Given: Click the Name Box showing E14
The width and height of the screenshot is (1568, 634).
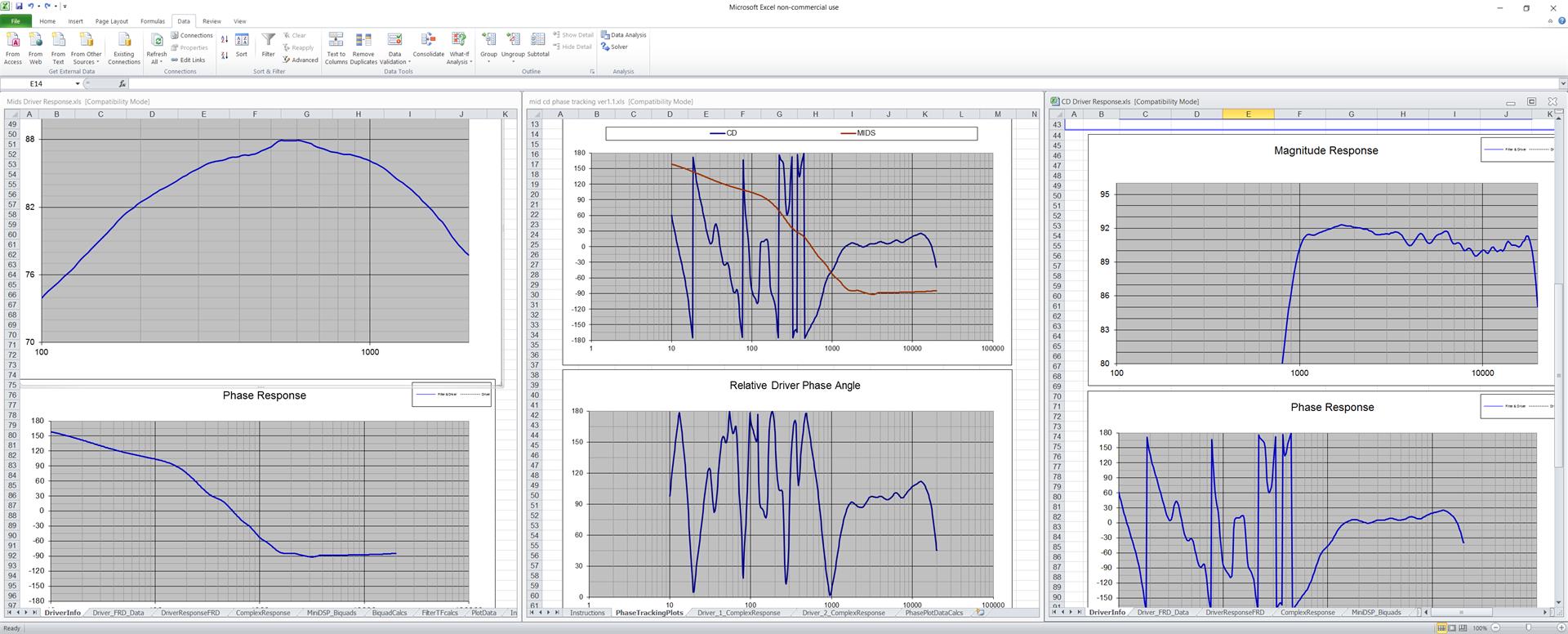Looking at the screenshot, I should pyautogui.click(x=37, y=84).
